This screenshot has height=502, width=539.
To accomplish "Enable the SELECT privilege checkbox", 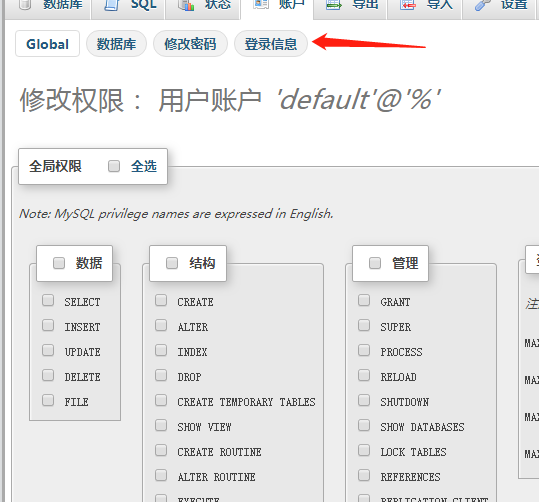I will 48,300.
